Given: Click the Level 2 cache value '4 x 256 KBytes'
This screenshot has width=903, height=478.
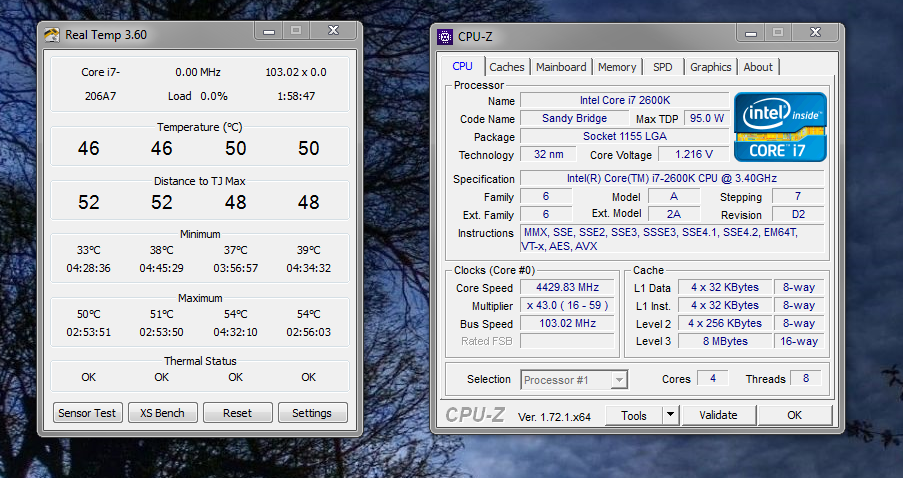Looking at the screenshot, I should coord(725,323).
